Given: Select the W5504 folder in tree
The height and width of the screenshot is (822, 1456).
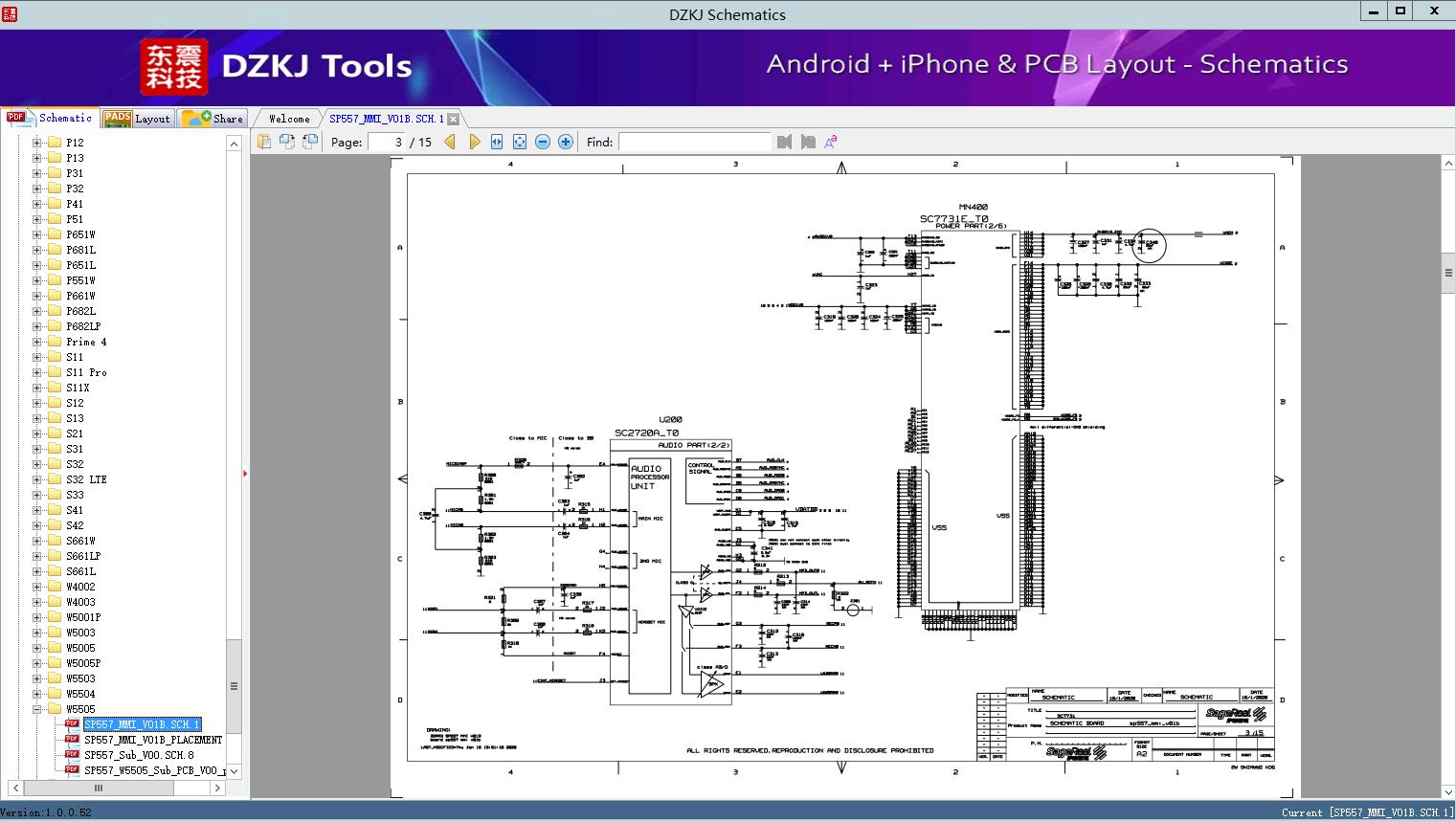Looking at the screenshot, I should click(x=80, y=694).
